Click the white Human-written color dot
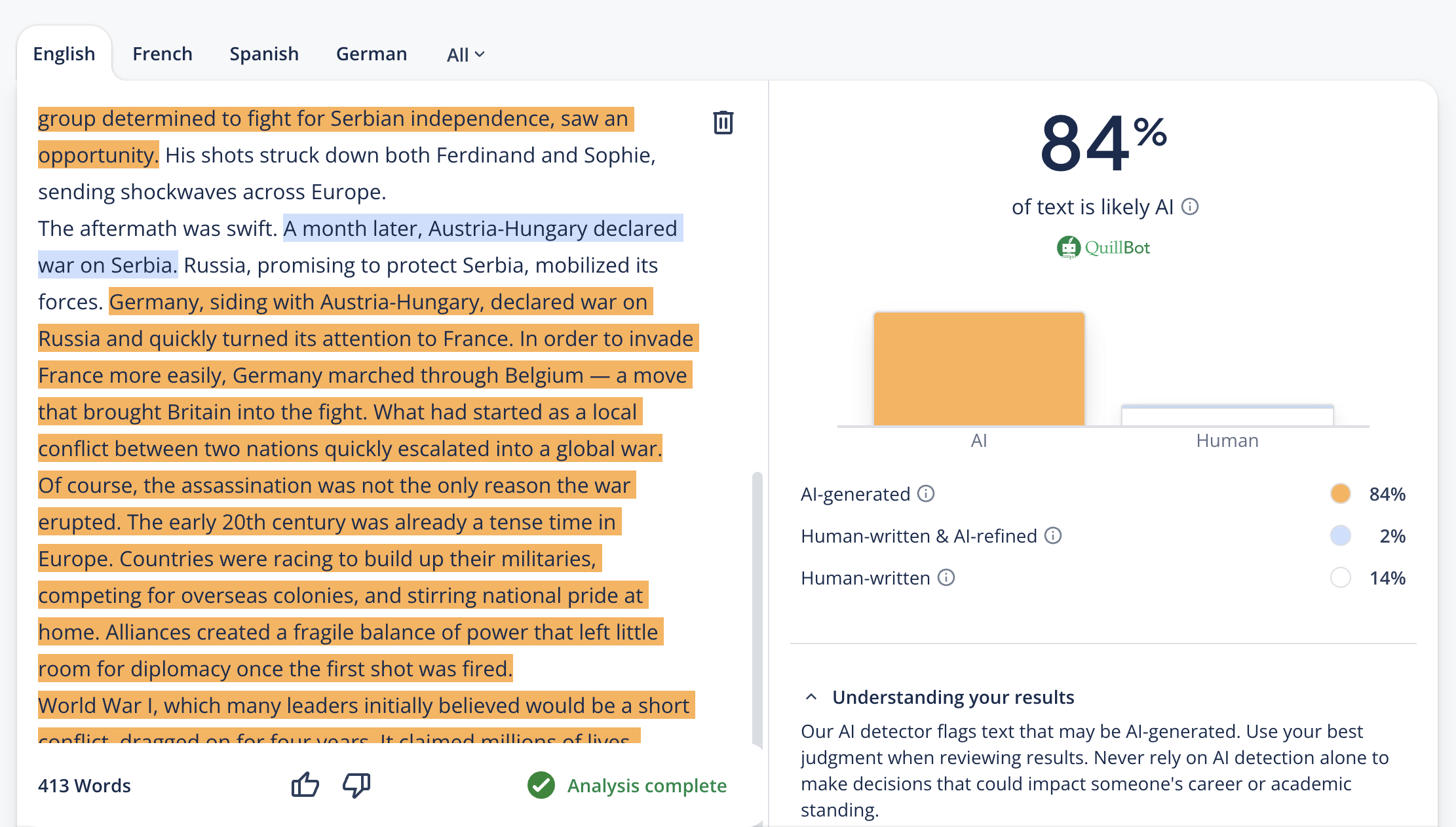 1340,577
